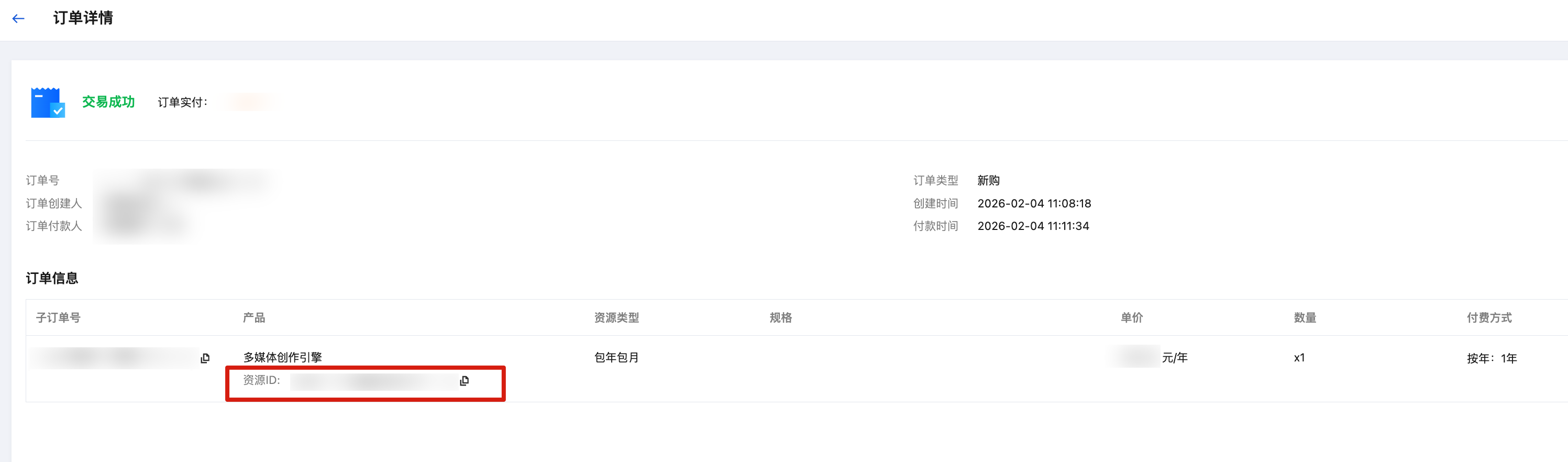Click the 按年: 1年 payment mode cell
The width and height of the screenshot is (1568, 462).
click(x=1492, y=358)
